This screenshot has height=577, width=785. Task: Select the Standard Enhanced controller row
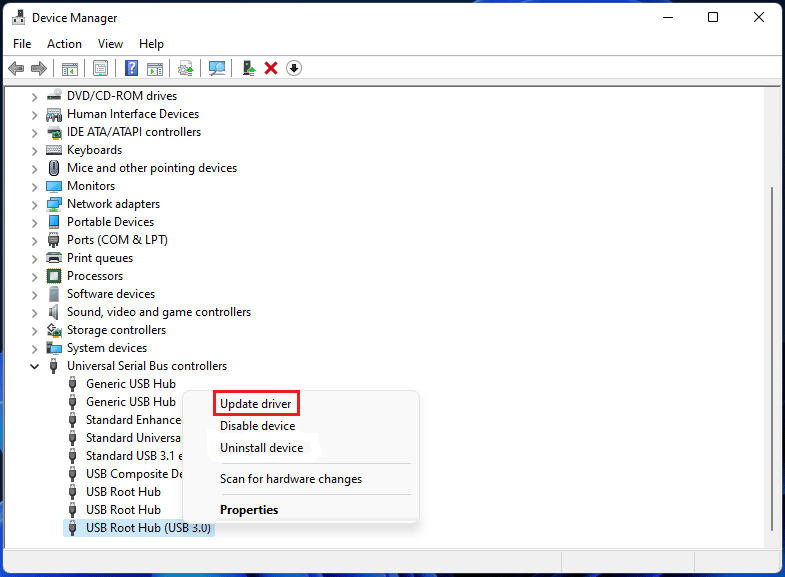[134, 420]
